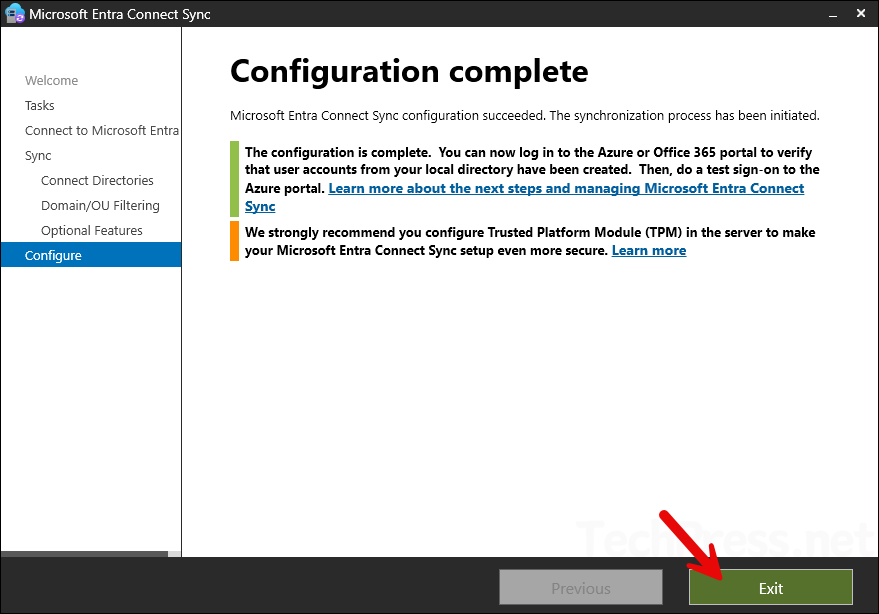Viewport: 879px width, 614px height.
Task: Click the window title Microsoft Entra Connect Sync
Action: point(119,14)
